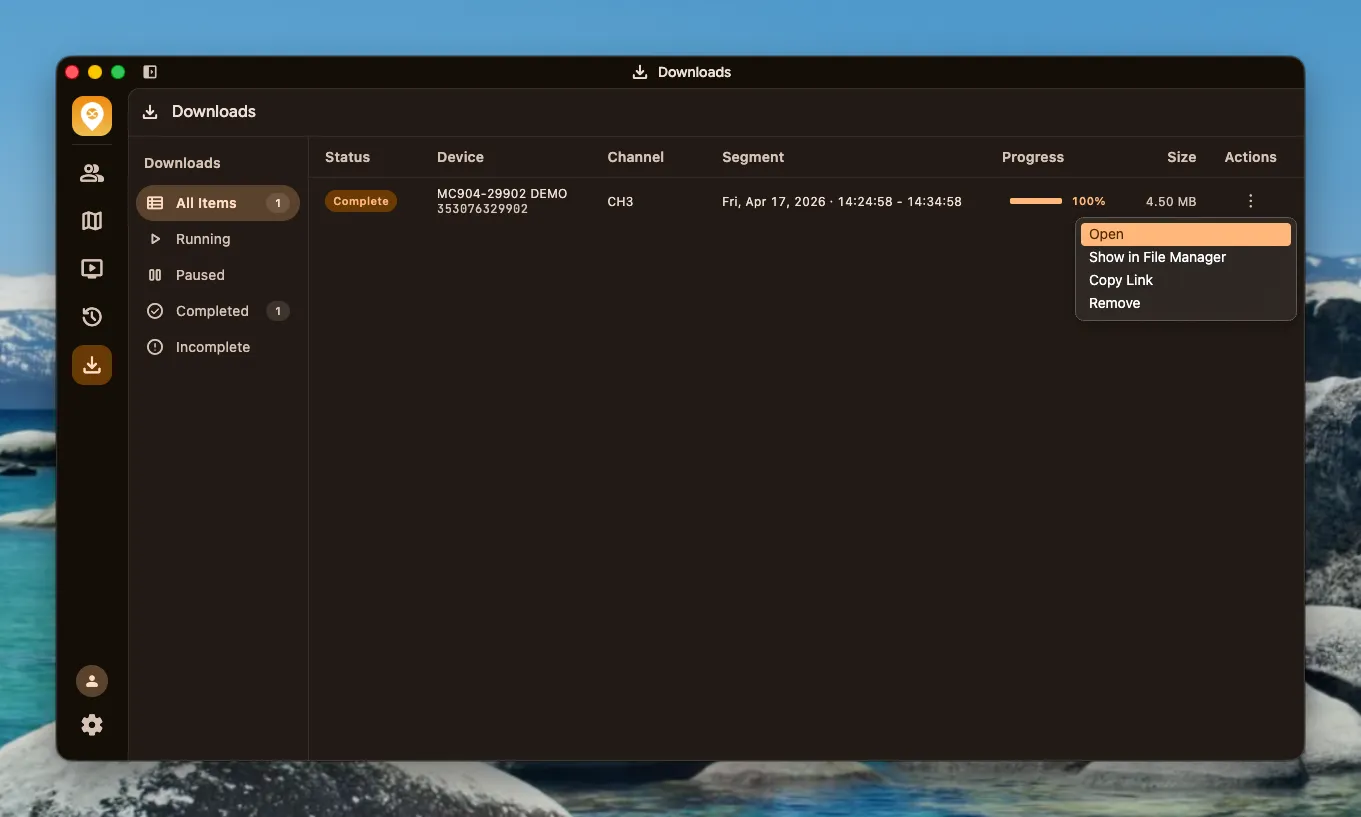Choose Copy Link in the context menu

pos(1186,280)
